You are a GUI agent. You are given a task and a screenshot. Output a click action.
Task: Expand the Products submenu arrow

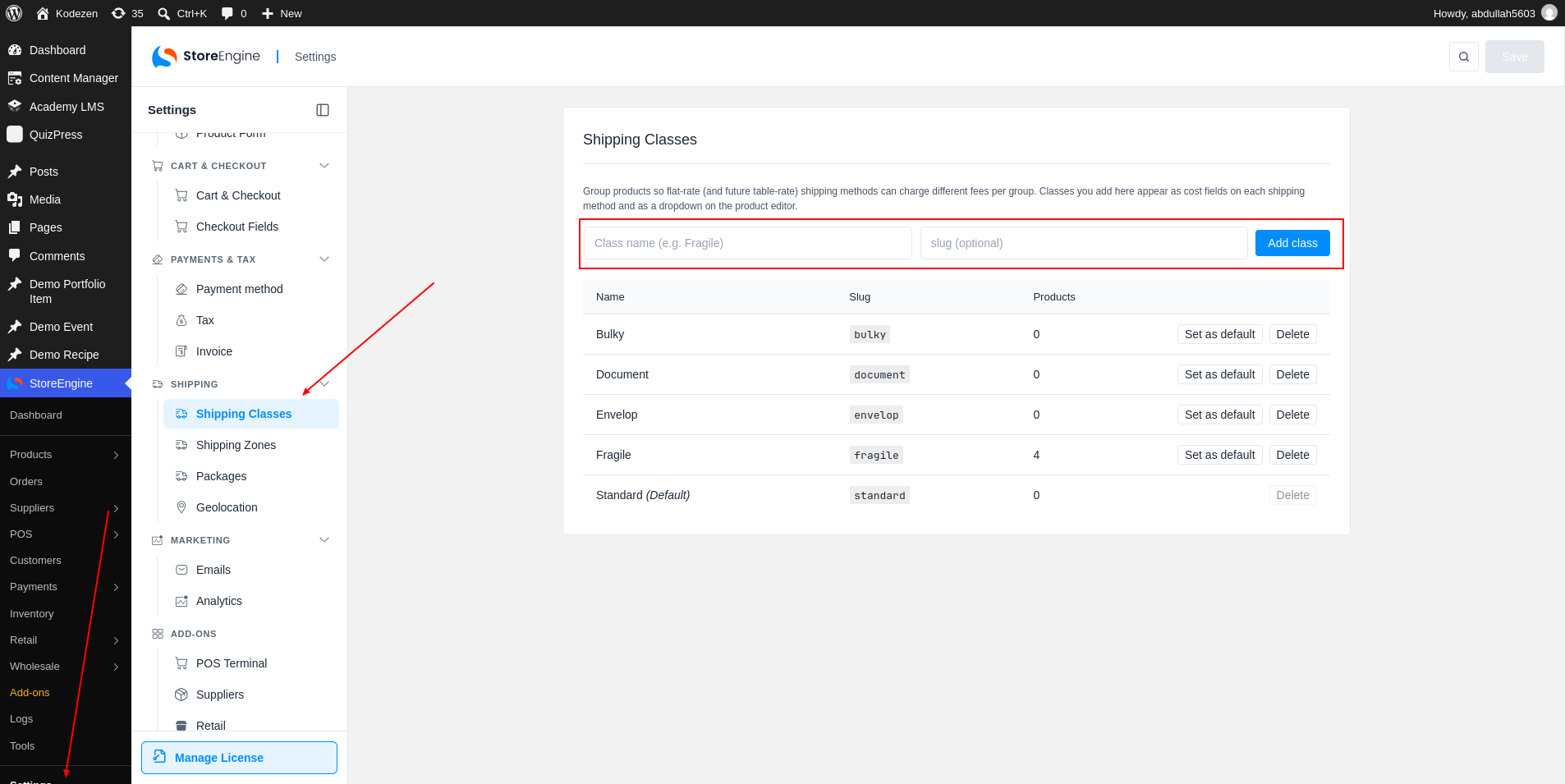point(116,455)
